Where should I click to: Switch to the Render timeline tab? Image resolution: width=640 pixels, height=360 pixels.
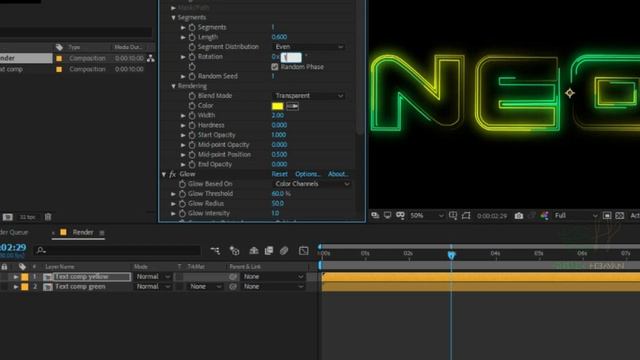coord(83,232)
